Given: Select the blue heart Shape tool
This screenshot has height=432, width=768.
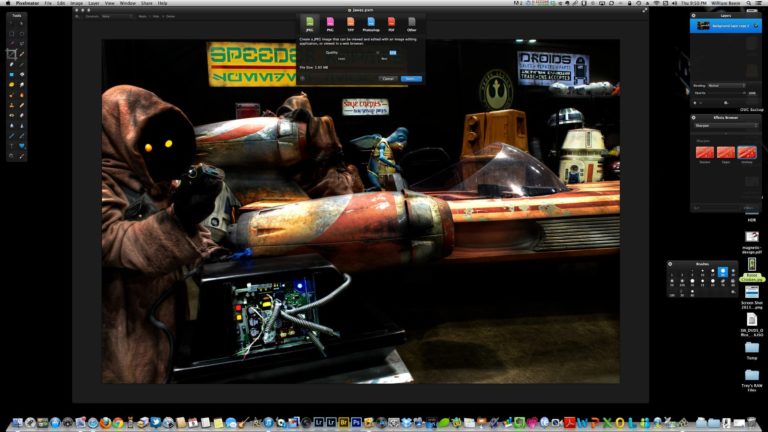Looking at the screenshot, I should tap(22, 146).
